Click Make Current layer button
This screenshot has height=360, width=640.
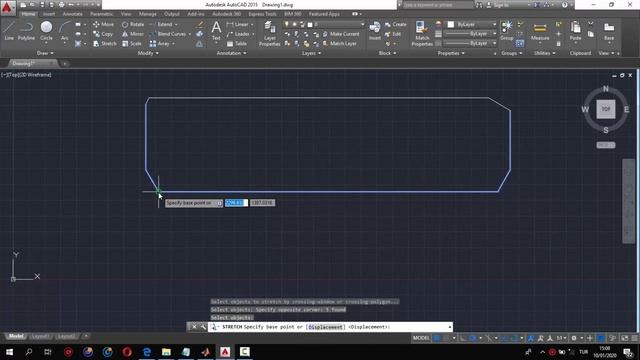(341, 34)
